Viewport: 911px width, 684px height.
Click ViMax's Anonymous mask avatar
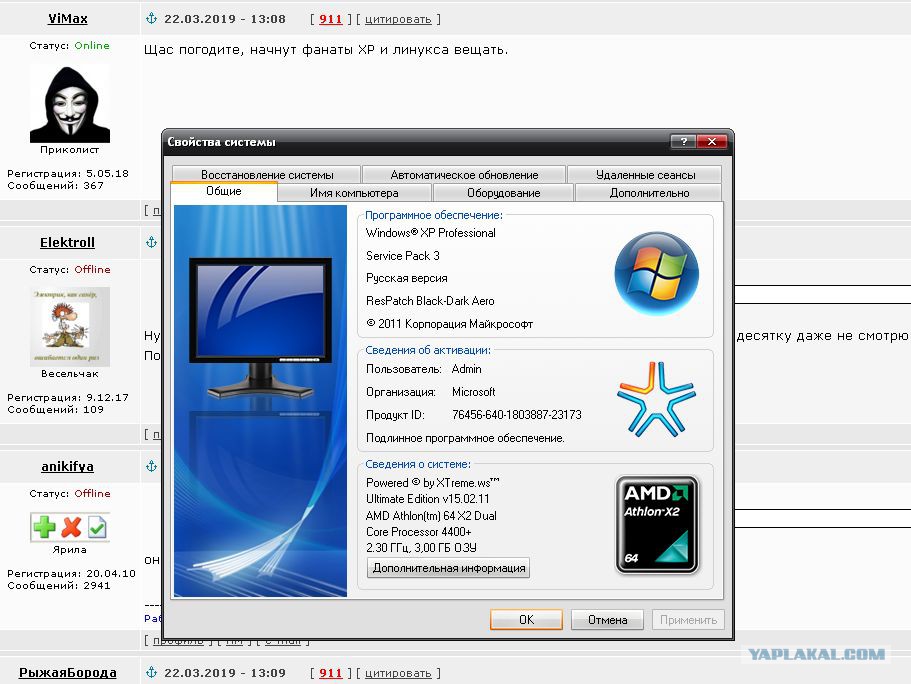click(70, 105)
